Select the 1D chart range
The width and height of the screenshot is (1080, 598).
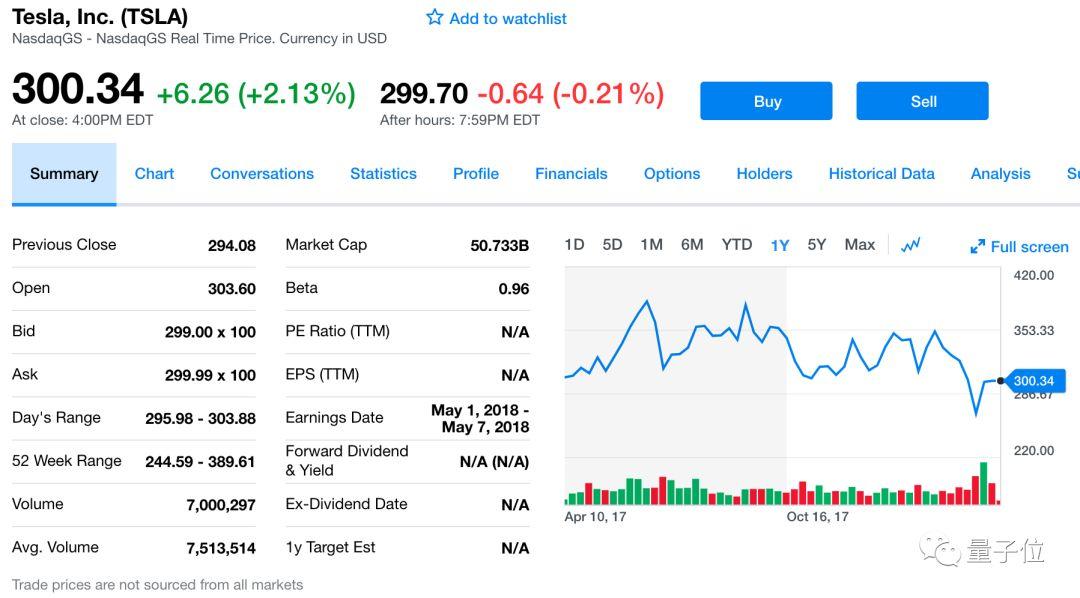(574, 245)
